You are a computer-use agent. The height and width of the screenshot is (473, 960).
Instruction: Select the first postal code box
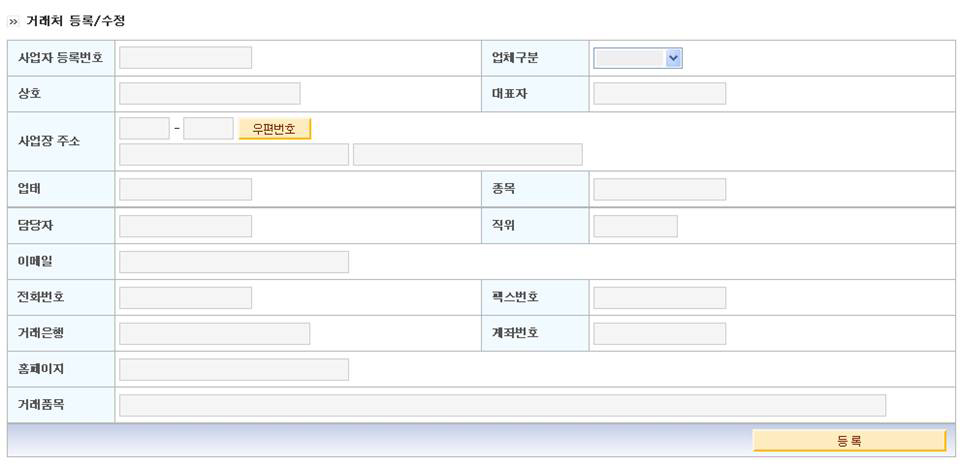point(144,129)
